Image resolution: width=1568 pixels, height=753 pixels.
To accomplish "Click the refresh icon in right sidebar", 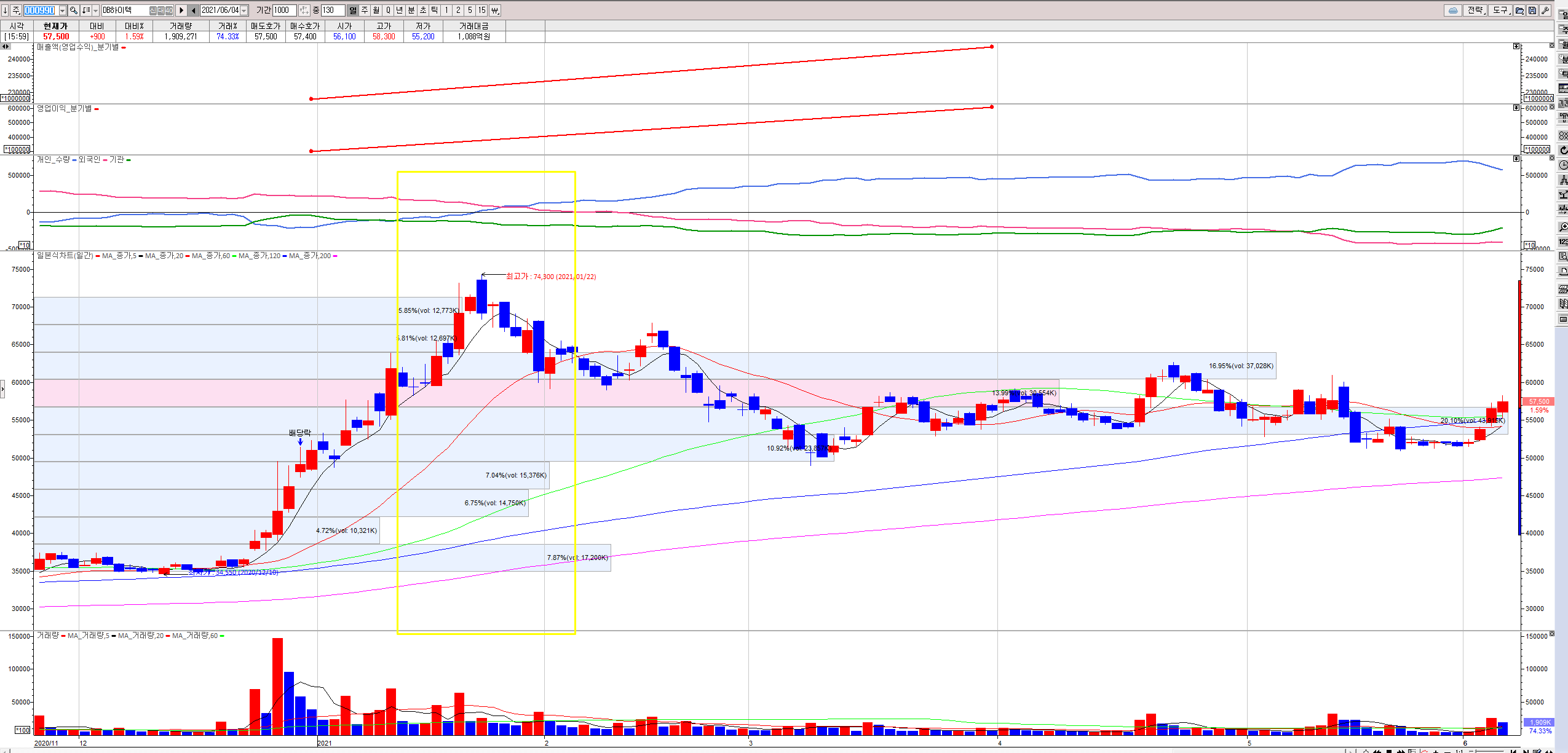I will pos(1562,151).
